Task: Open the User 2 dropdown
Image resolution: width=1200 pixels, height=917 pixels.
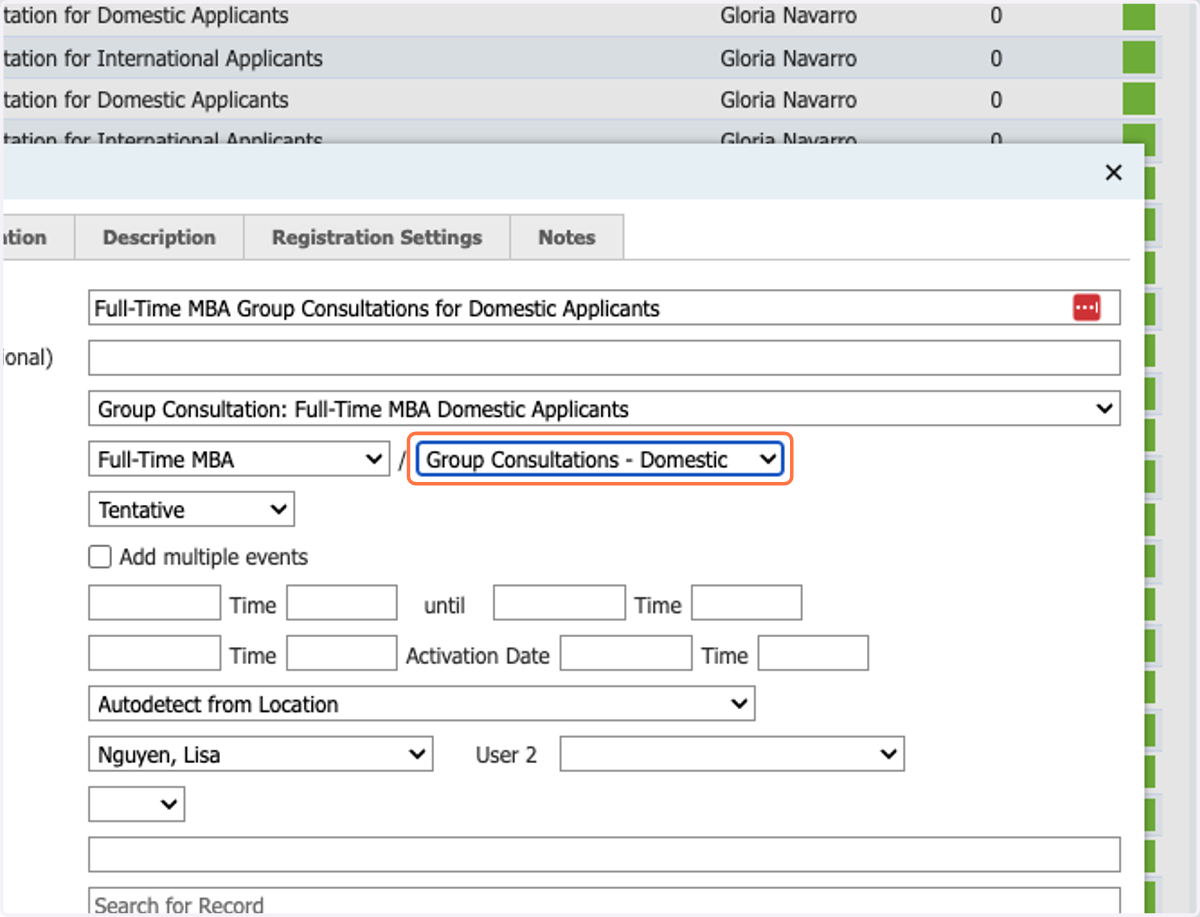Action: (732, 755)
